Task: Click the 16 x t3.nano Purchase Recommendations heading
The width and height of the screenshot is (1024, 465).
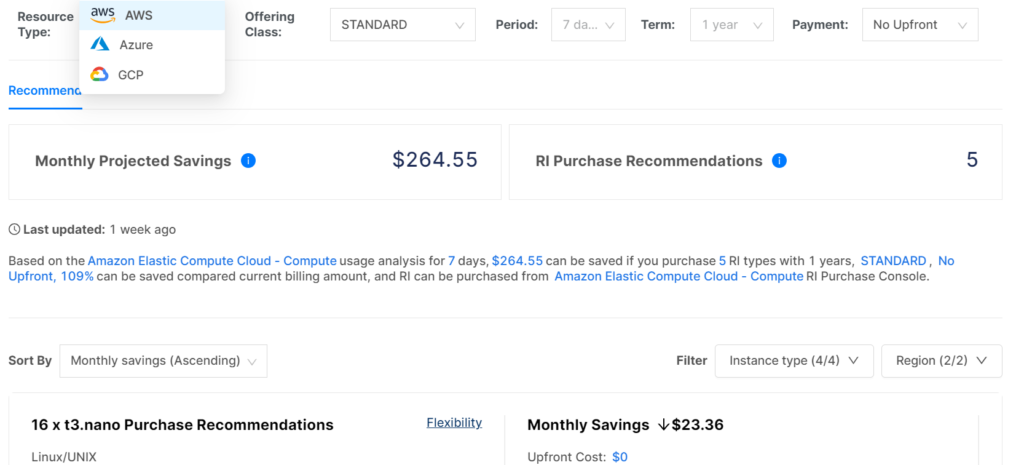Action: coord(182,425)
